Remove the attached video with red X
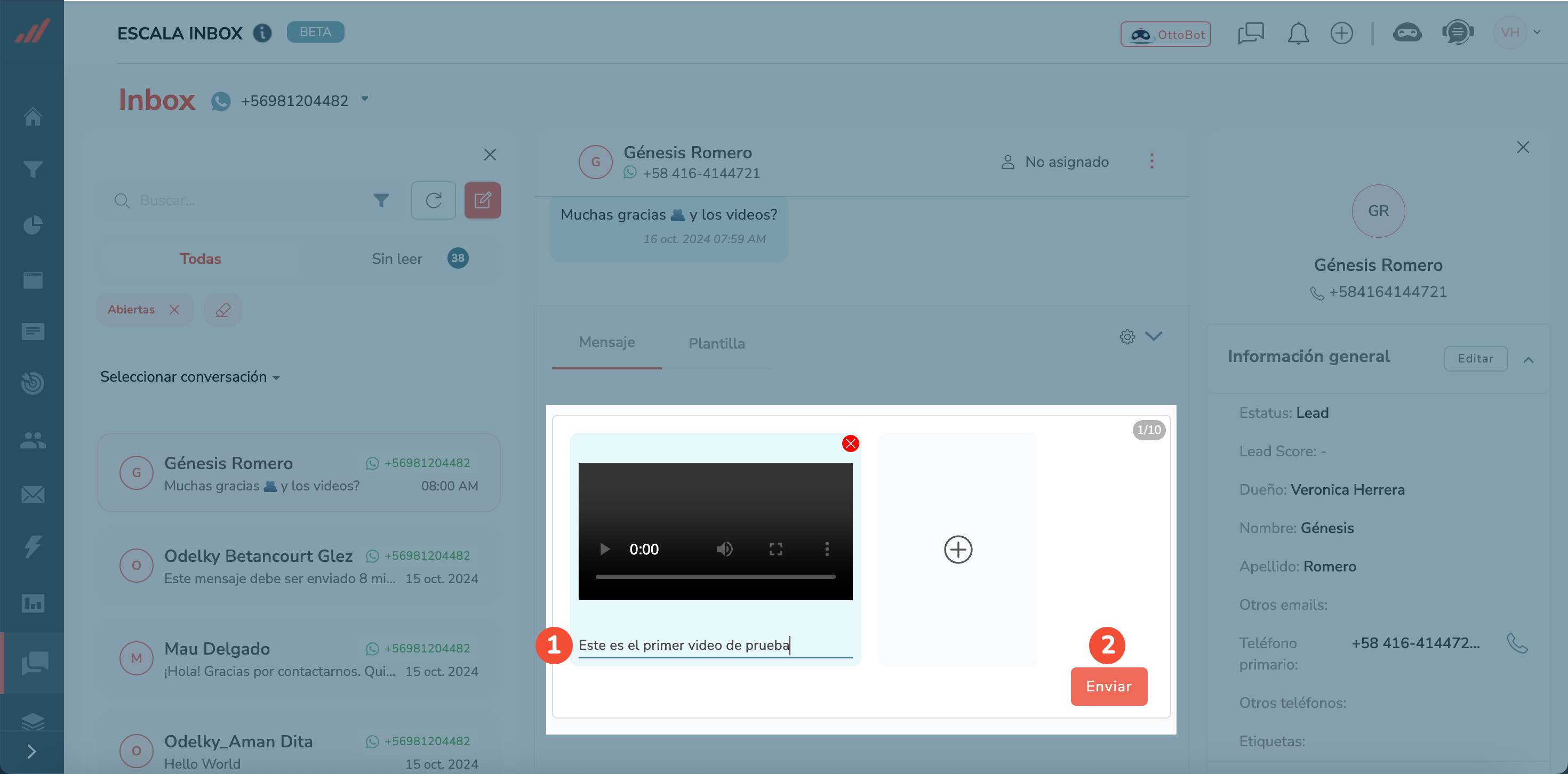1568x774 pixels. click(x=850, y=444)
